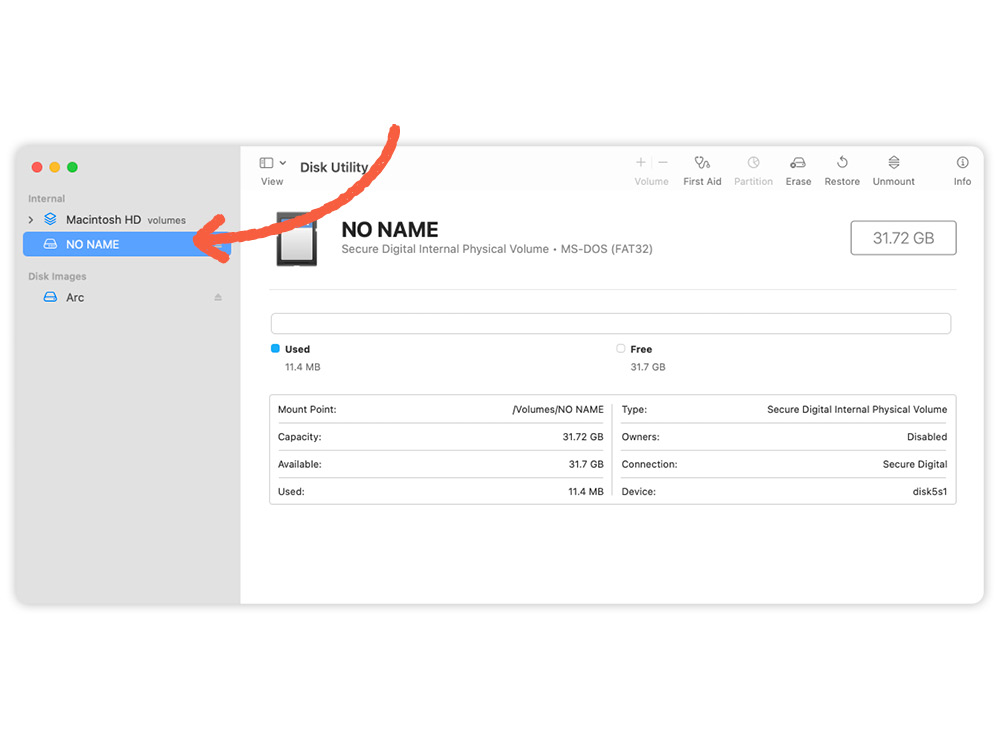Click the 31.72 GB capacity box

point(903,238)
